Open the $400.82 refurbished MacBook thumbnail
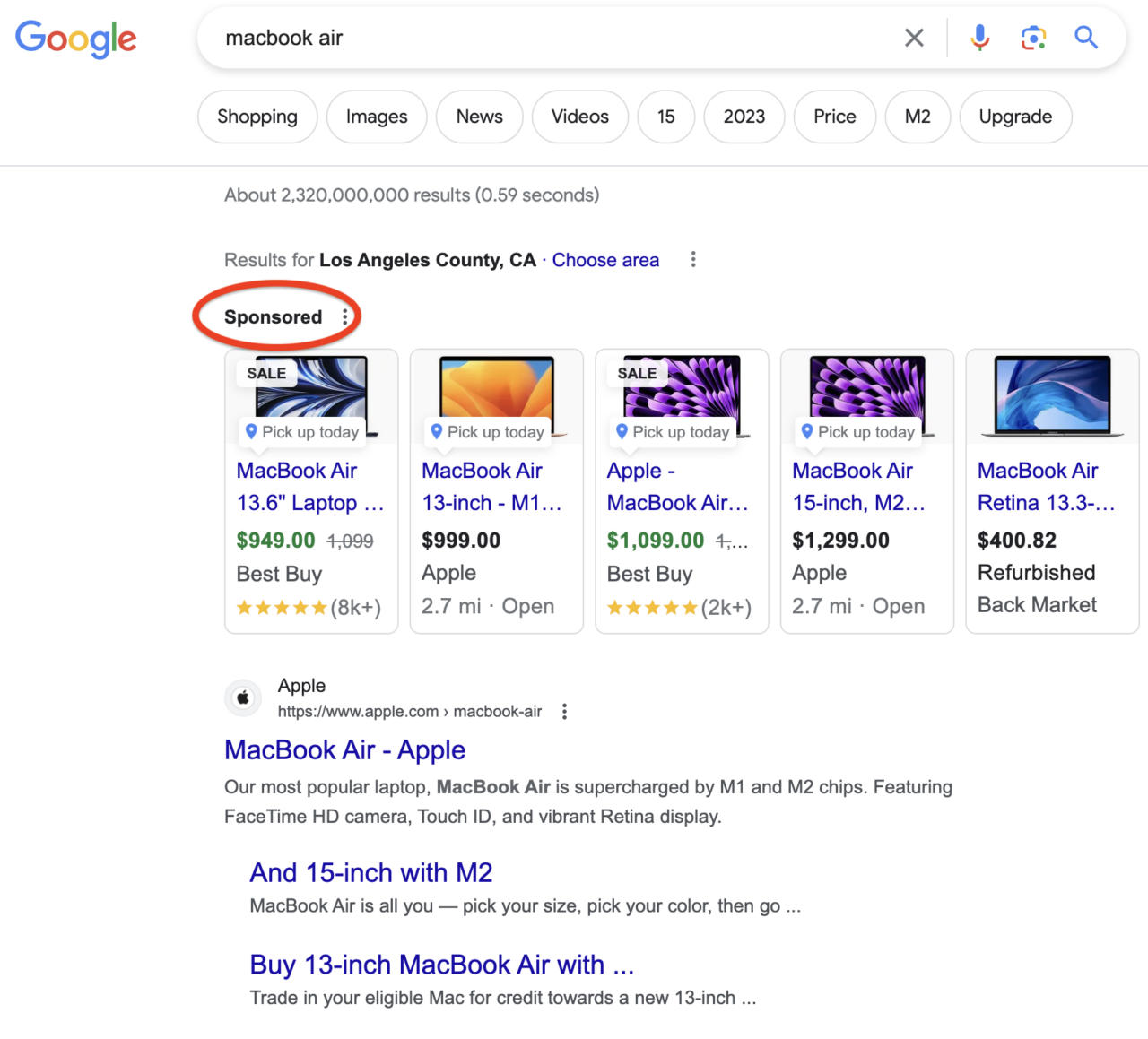 point(1052,396)
